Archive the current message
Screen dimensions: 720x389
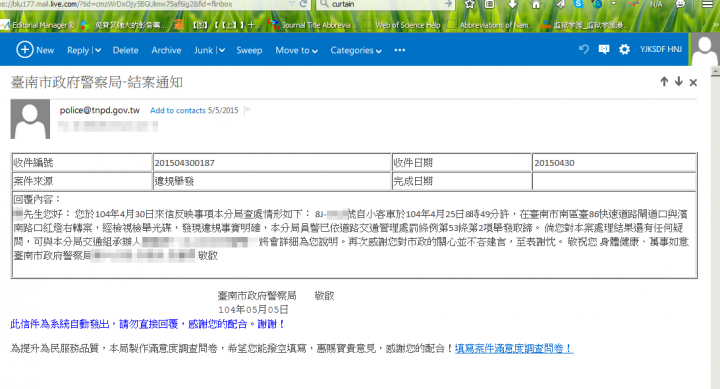pyautogui.click(x=166, y=50)
